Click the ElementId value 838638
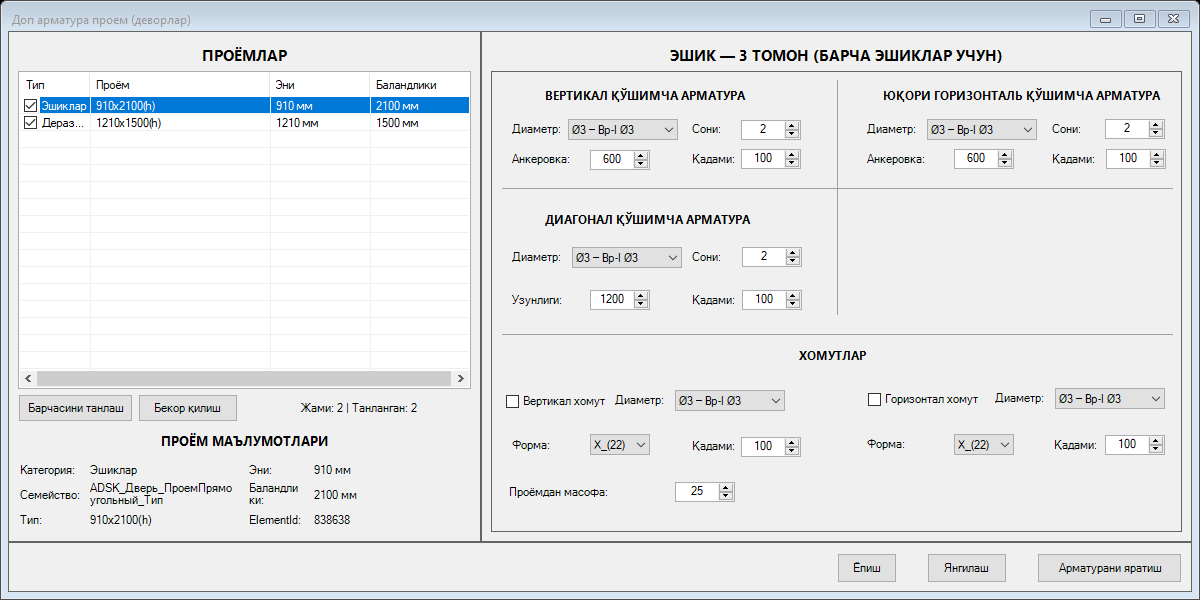The height and width of the screenshot is (600, 1200). tap(332, 520)
